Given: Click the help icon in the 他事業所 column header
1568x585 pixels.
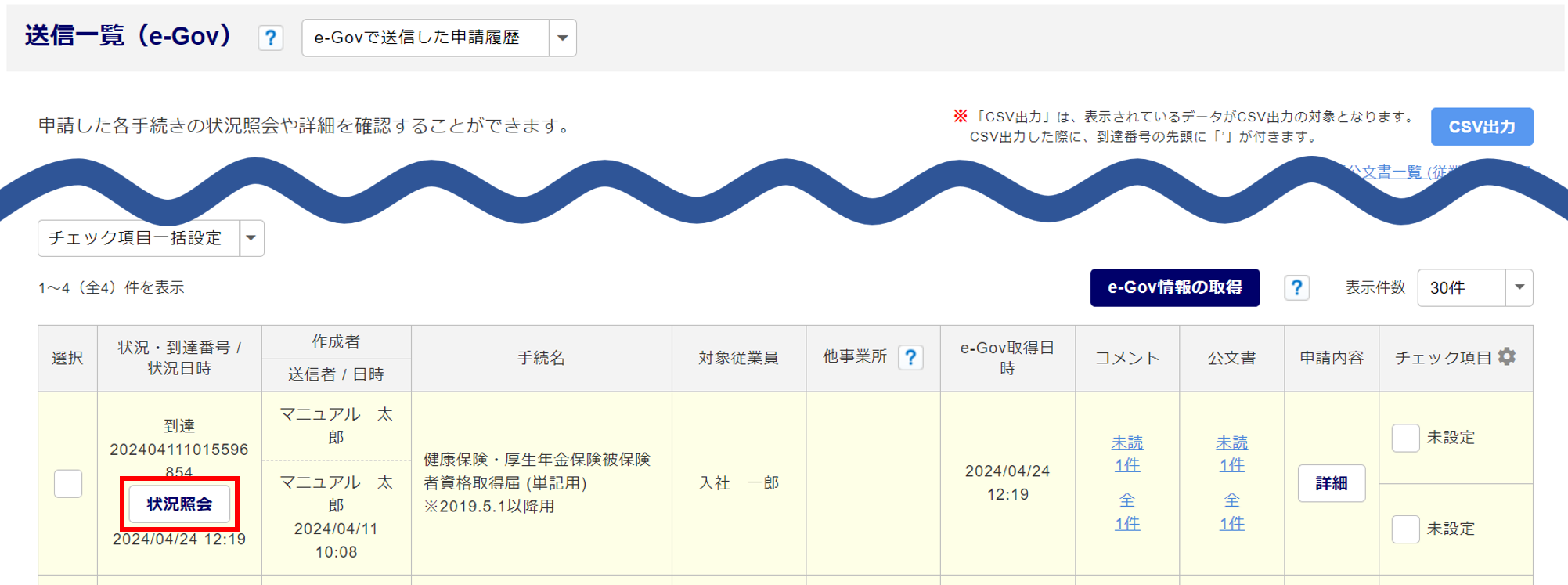Looking at the screenshot, I should click(x=910, y=358).
